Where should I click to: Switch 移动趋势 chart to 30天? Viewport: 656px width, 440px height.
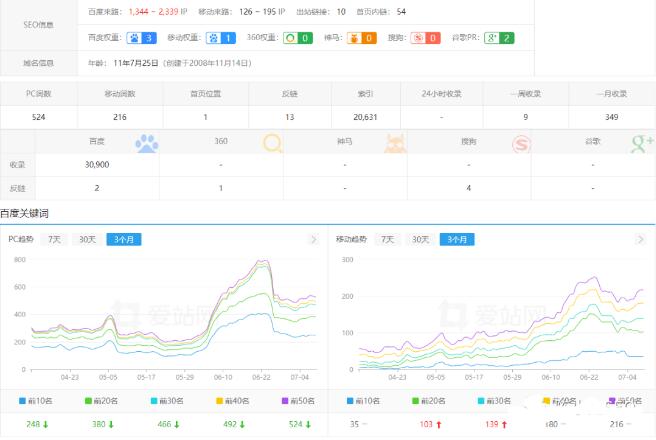click(421, 240)
